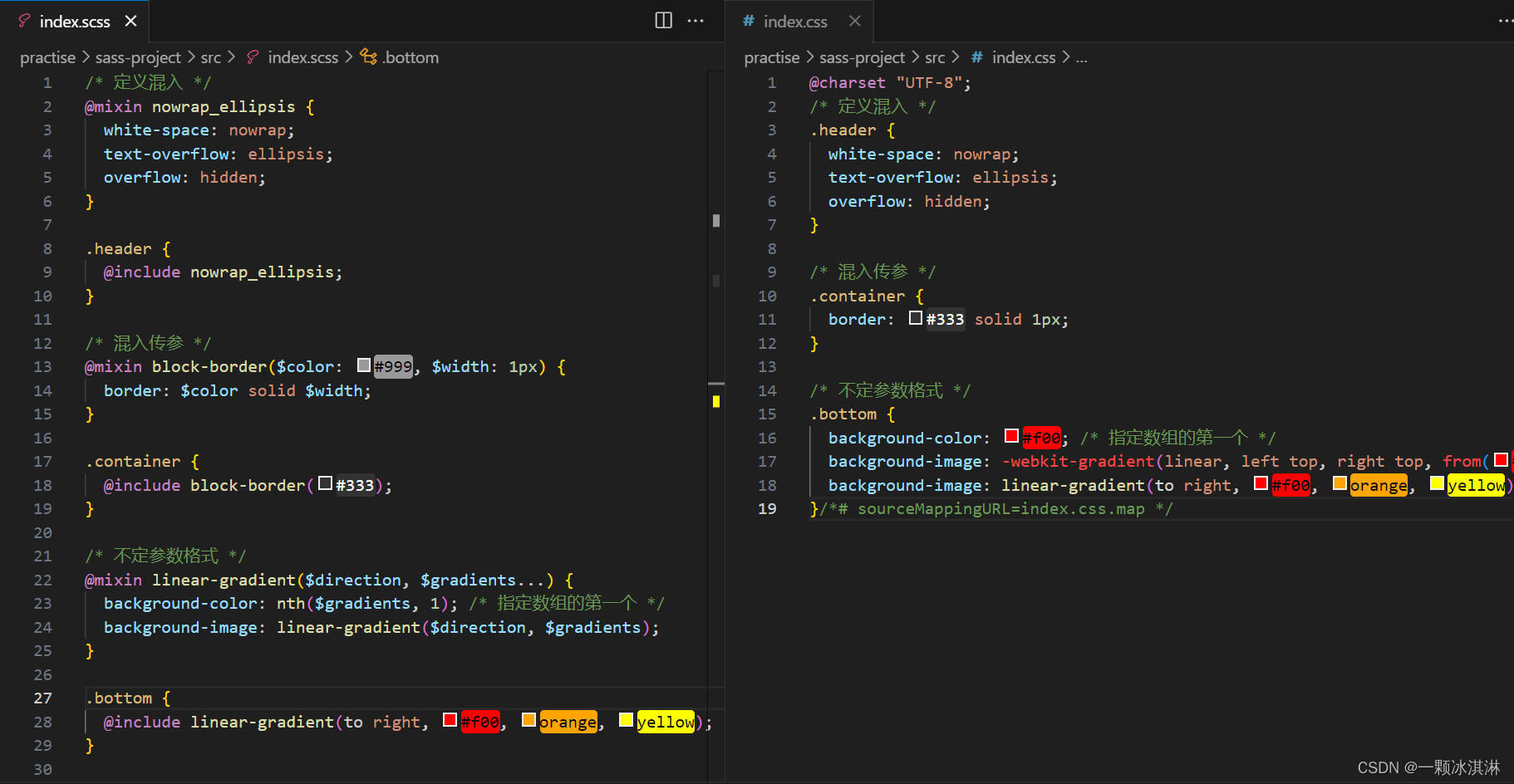Click 'border: $color solid $width;' line 14
1514x784 pixels.
[237, 391]
